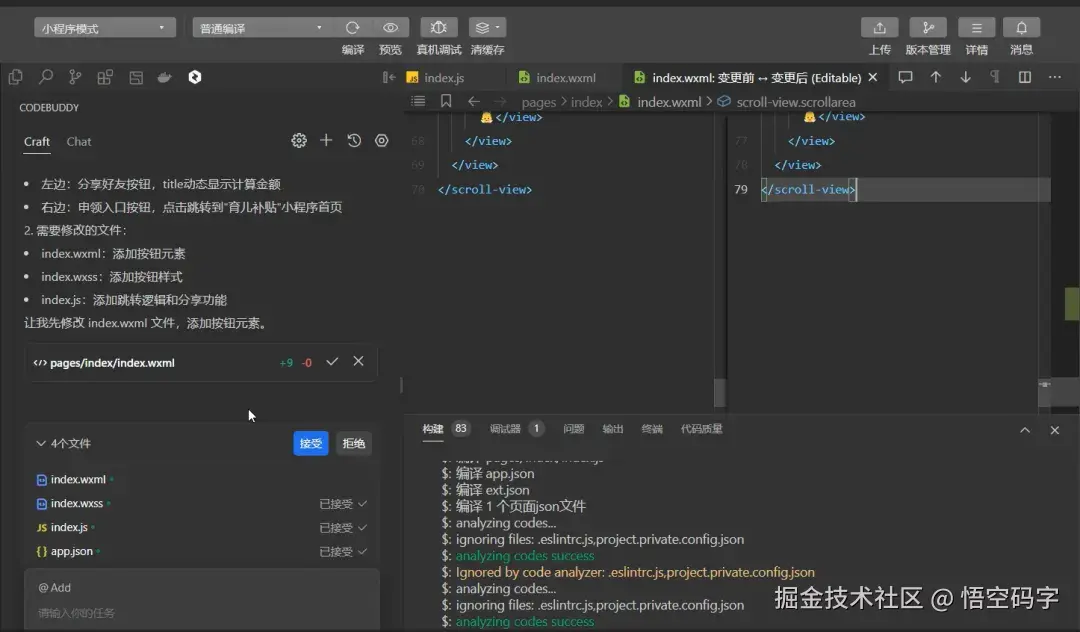Open the 普通编译 compile mode dropdown
The height and width of the screenshot is (632, 1080).
[x=262, y=27]
